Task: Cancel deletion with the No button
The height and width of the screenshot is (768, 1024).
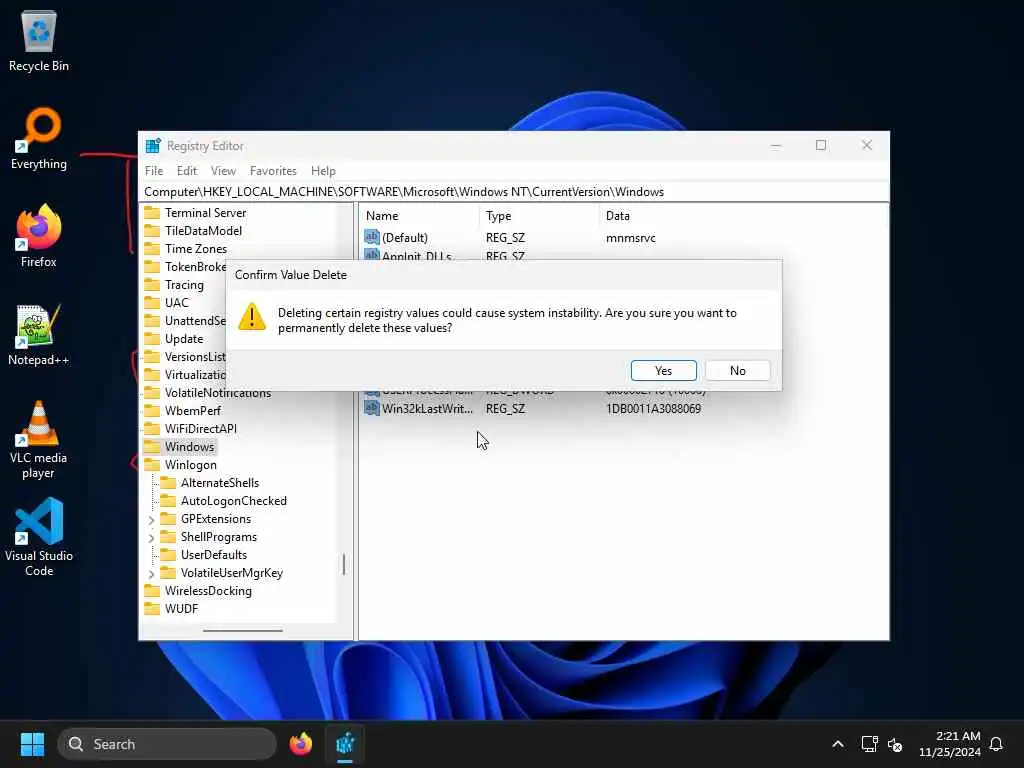Action: click(737, 370)
